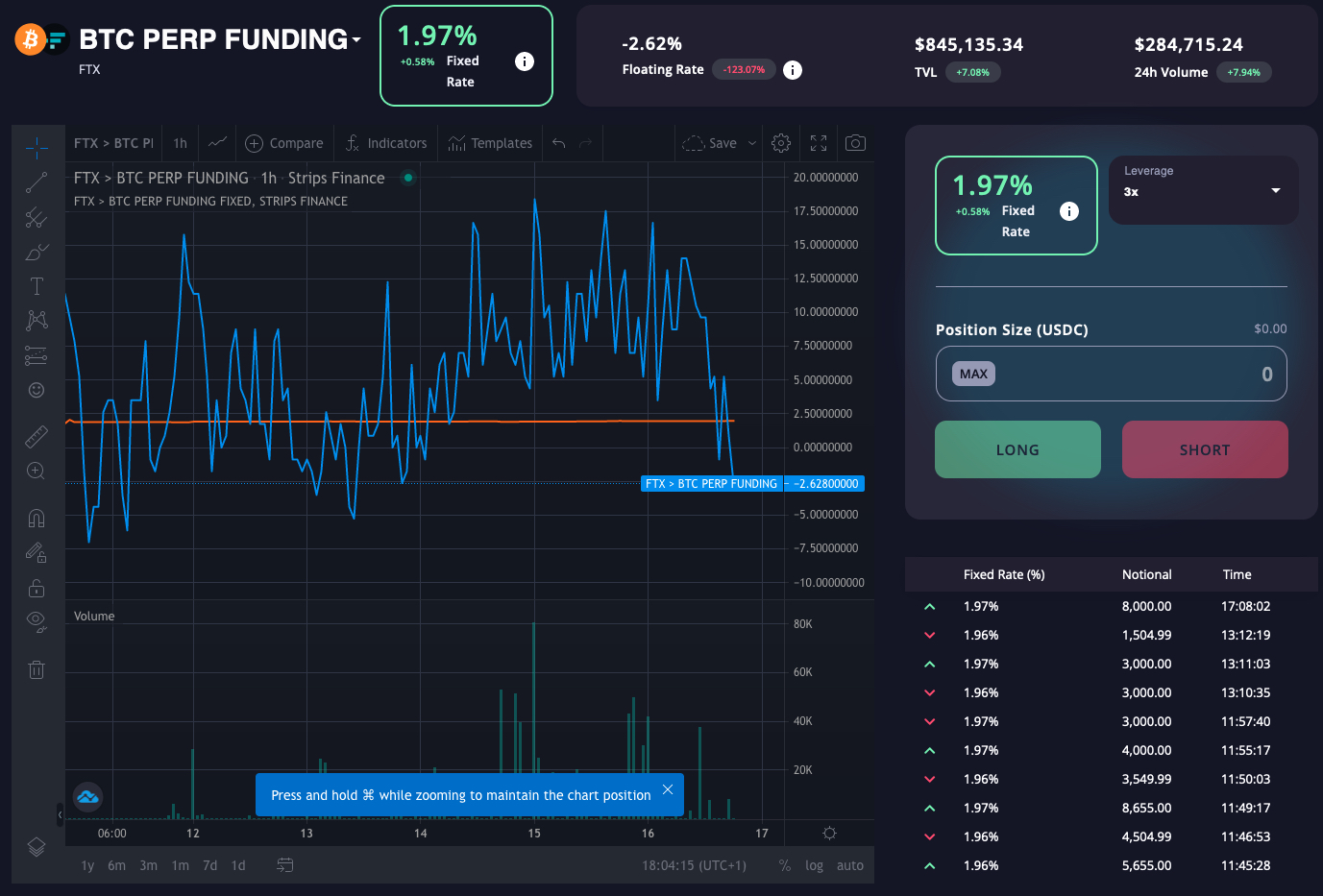Screen dimensions: 1323x896
Task: Open the Compare symbols button
Action: point(284,143)
